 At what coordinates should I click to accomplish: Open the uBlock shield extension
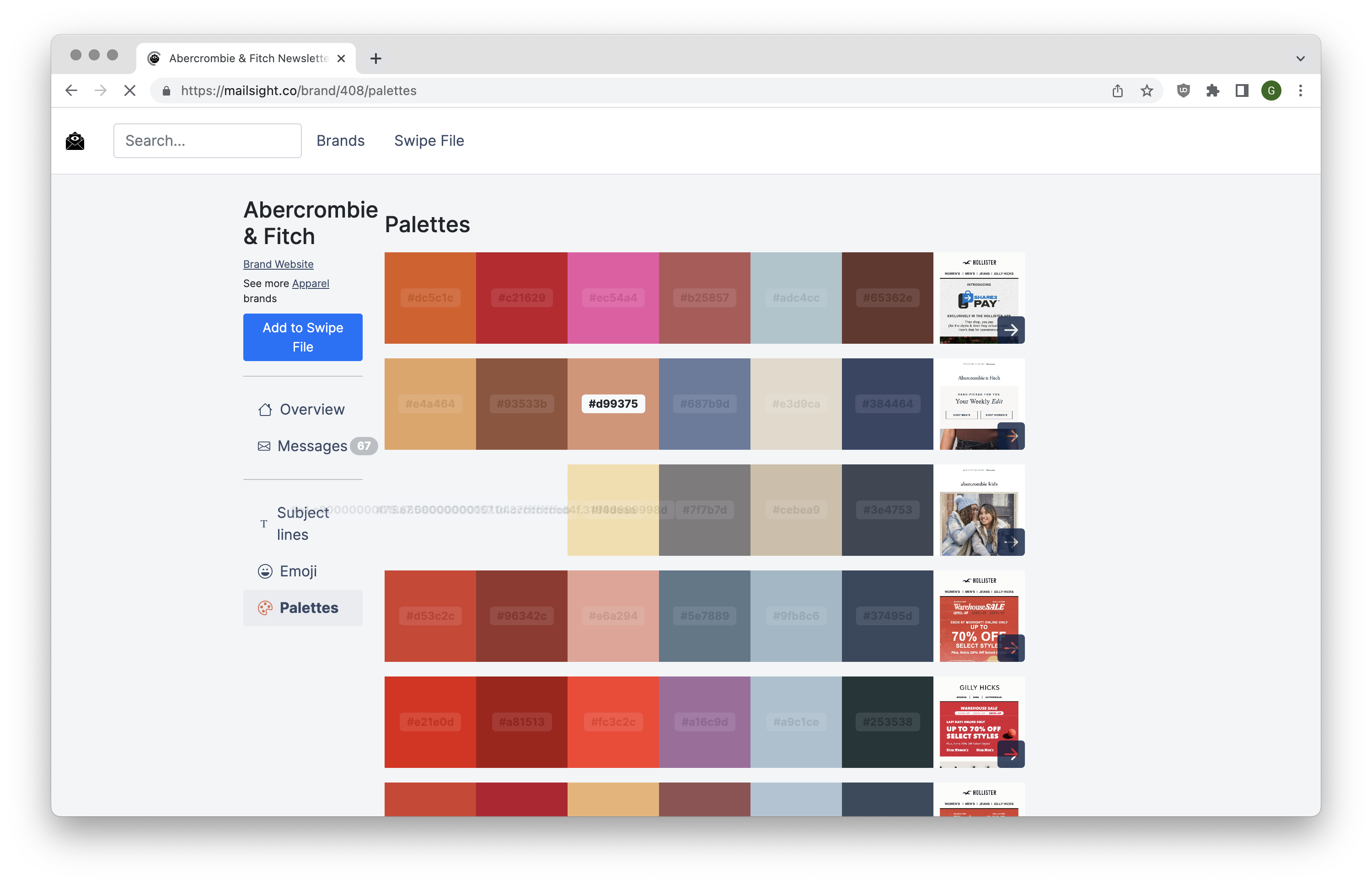[1183, 91]
